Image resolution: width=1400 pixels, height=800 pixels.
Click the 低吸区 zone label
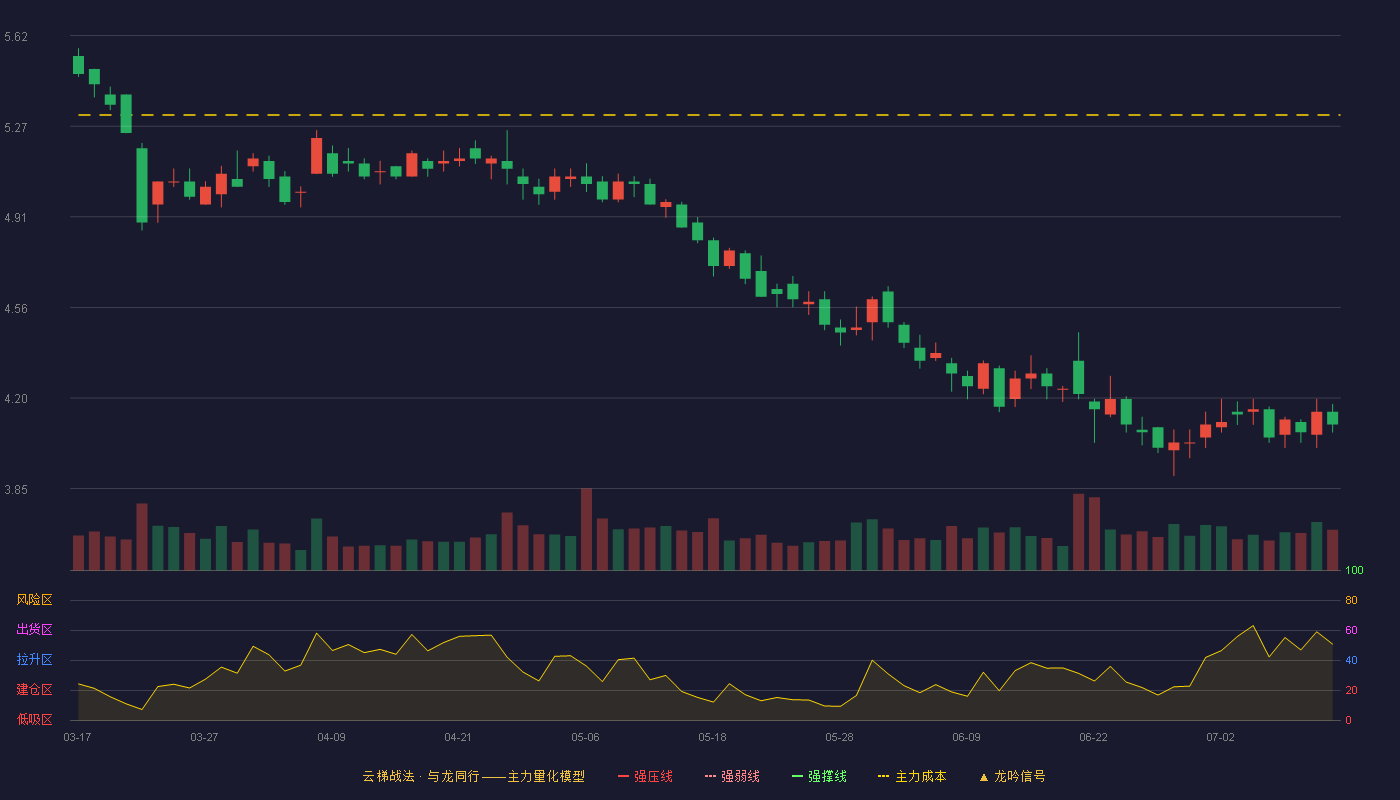[x=34, y=719]
